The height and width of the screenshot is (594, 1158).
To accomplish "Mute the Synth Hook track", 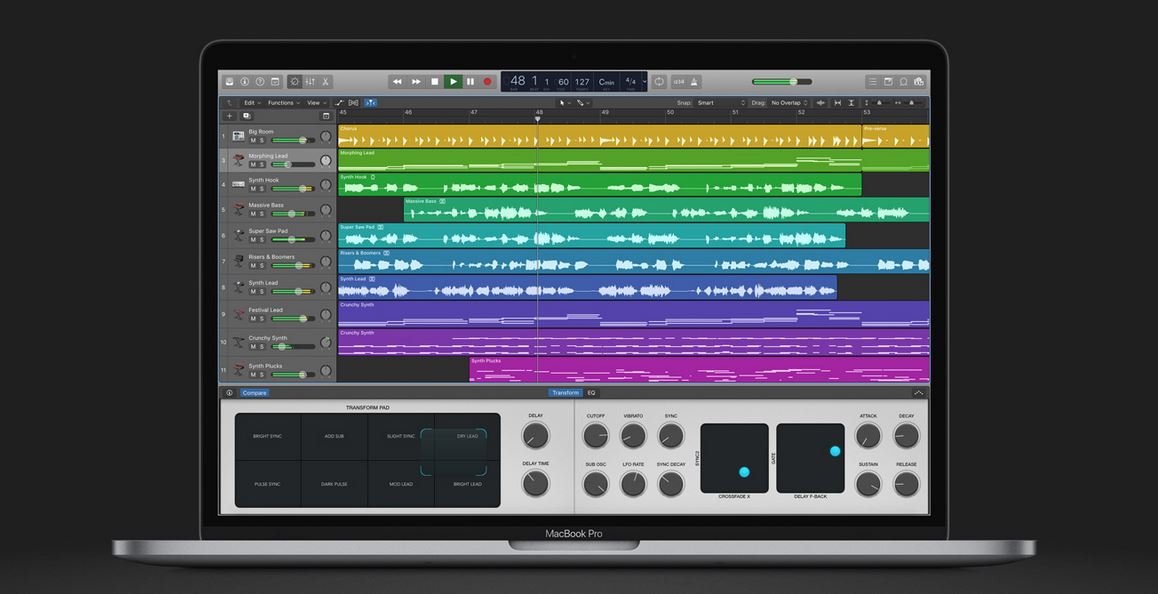I will click(253, 189).
